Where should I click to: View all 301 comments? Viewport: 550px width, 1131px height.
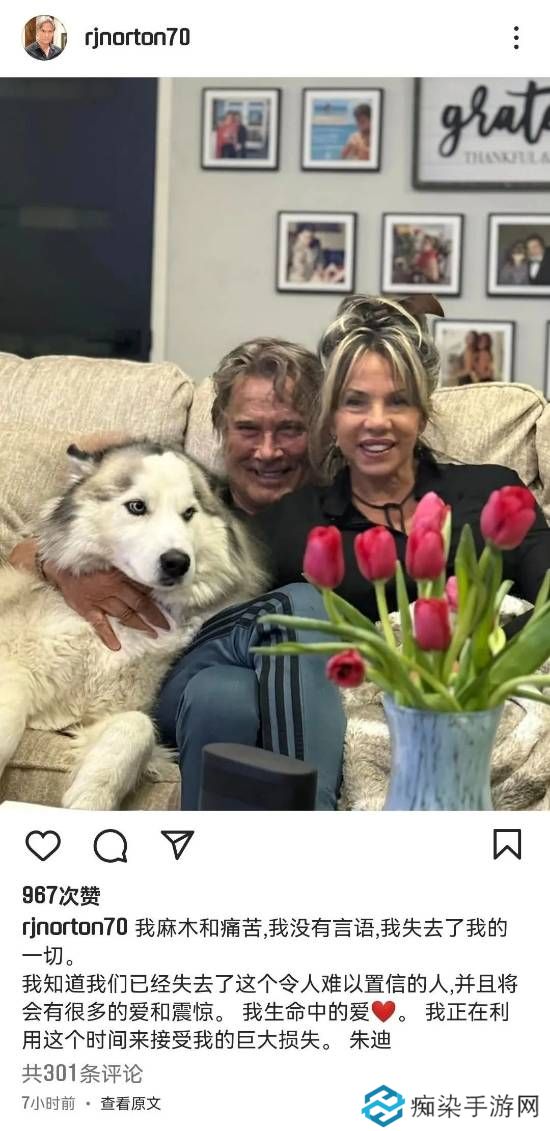coord(82,1073)
